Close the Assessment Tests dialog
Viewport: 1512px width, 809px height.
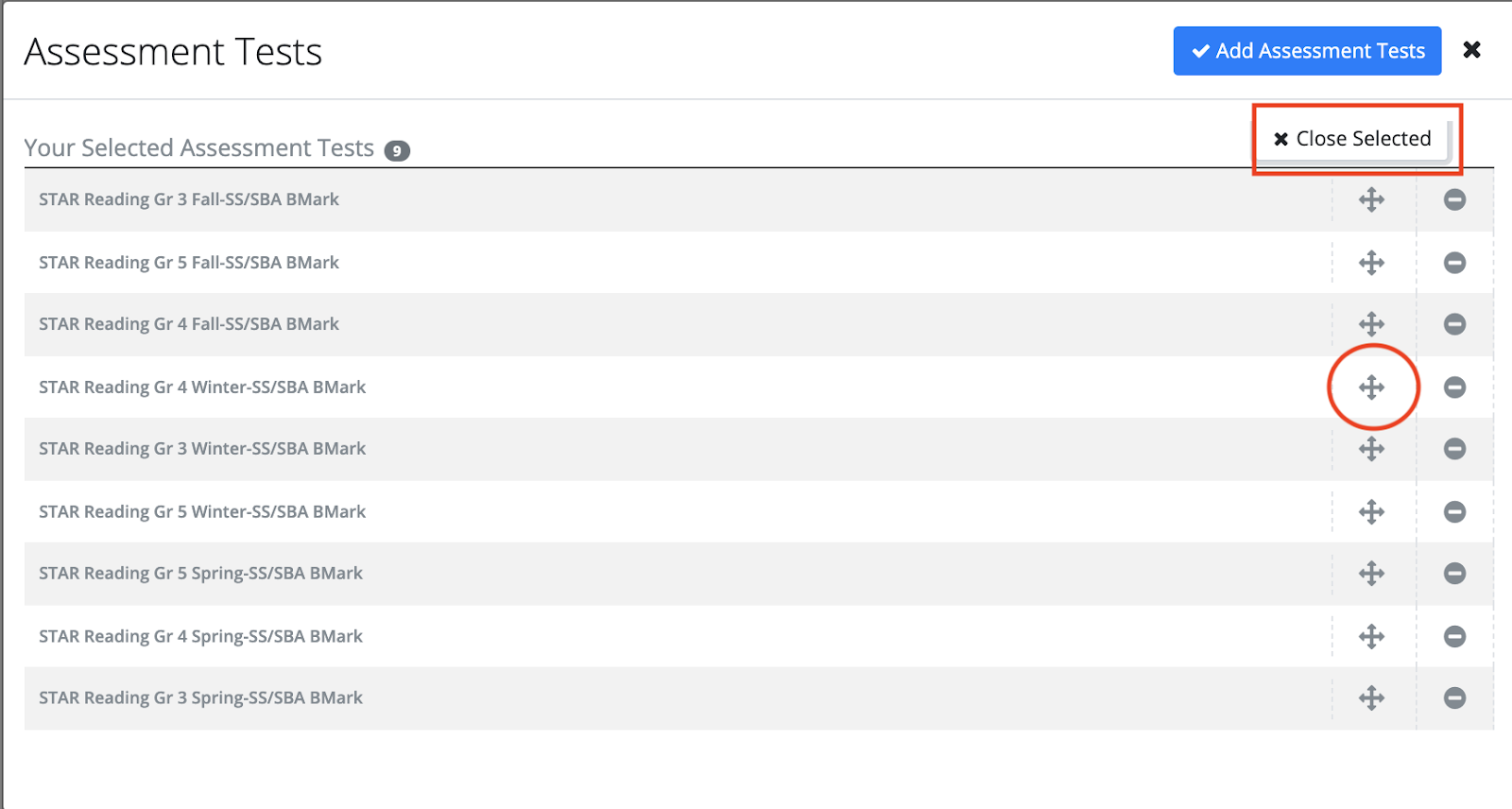pyautogui.click(x=1471, y=50)
